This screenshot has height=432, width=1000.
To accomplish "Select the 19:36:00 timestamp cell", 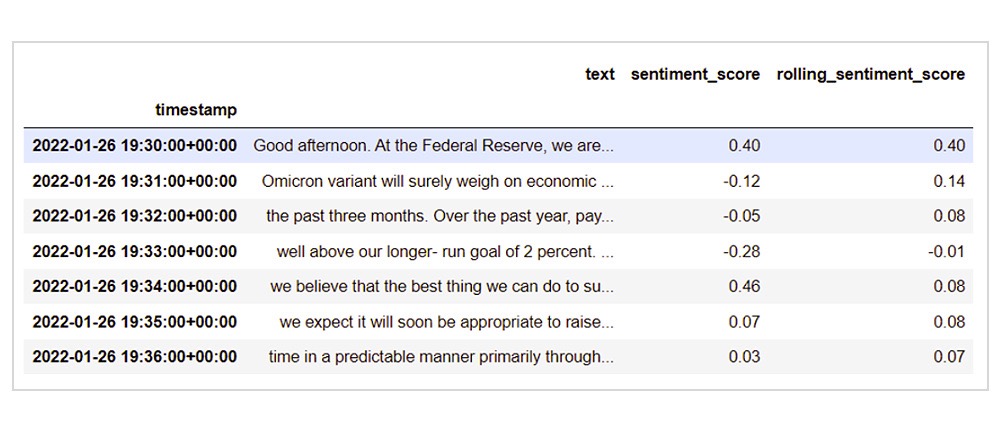I will pyautogui.click(x=135, y=357).
